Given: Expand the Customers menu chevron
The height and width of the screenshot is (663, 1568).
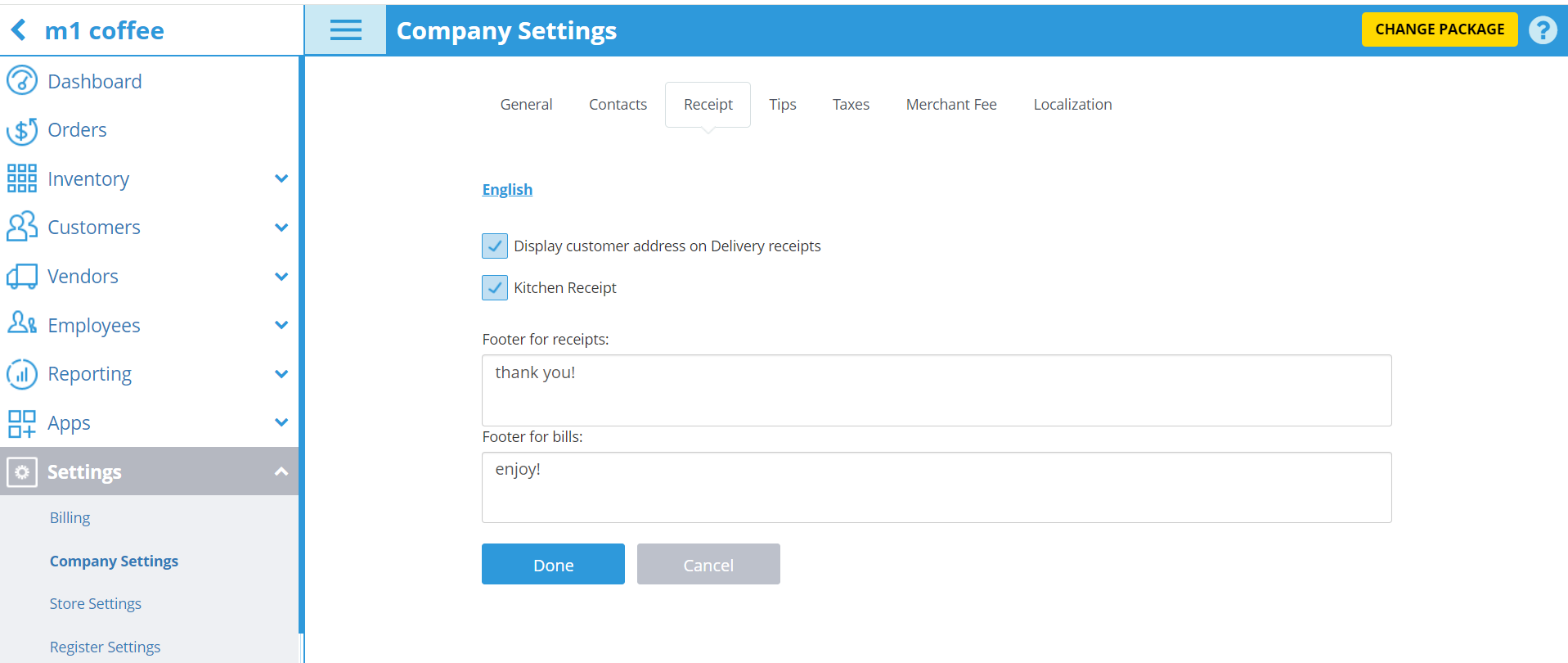Looking at the screenshot, I should (x=281, y=228).
